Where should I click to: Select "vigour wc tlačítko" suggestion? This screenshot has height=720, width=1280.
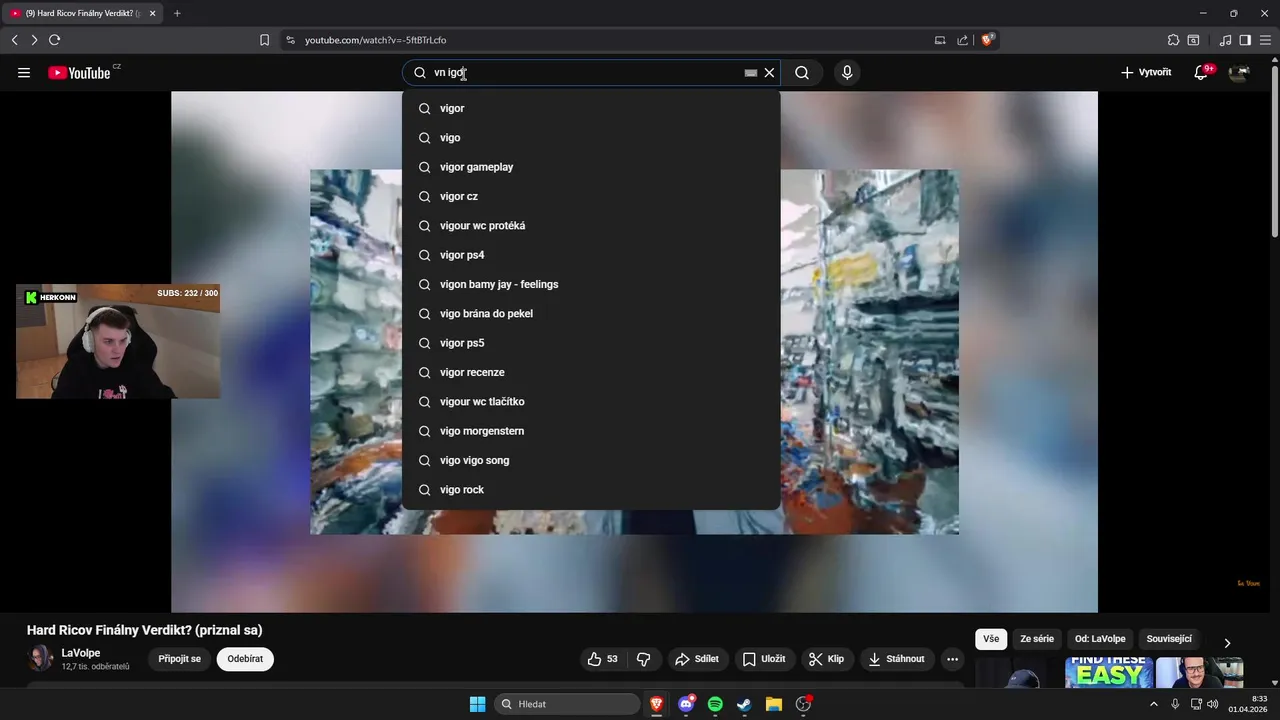(x=591, y=402)
